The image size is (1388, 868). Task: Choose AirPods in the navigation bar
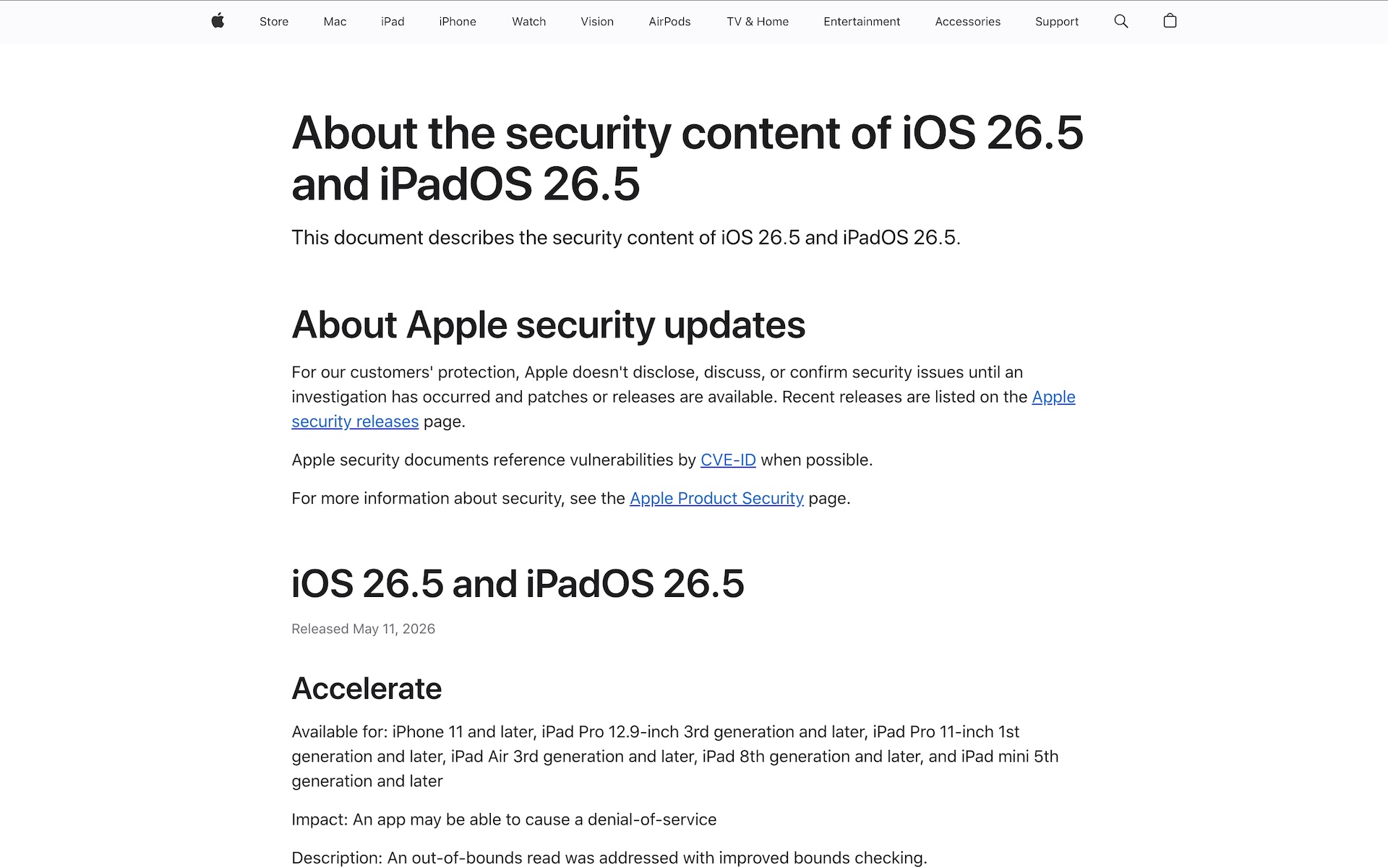(x=669, y=22)
